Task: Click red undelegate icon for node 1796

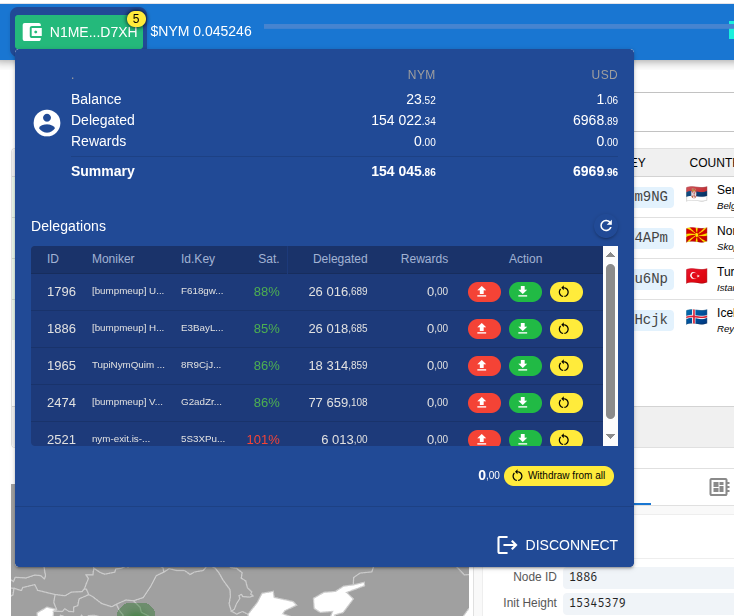Action: tap(484, 292)
